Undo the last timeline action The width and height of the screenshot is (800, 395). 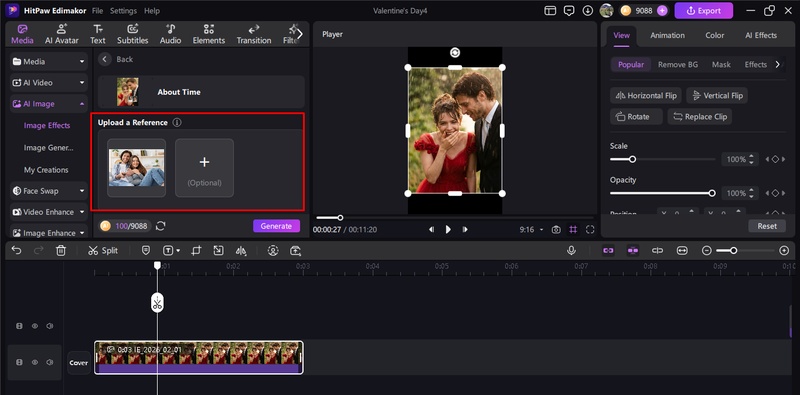tap(16, 251)
